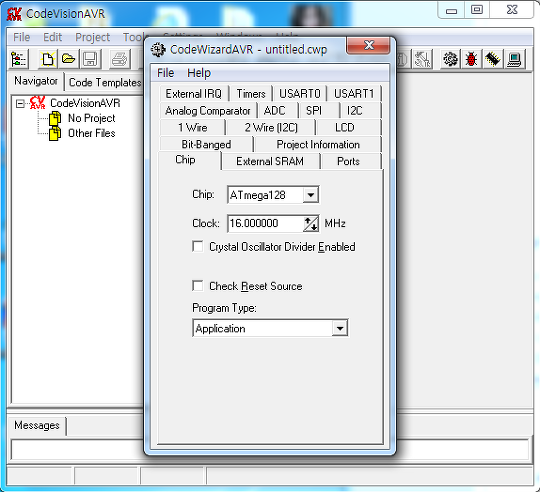Select the Messages tab
Viewport: 540px width, 492px height.
37,426
